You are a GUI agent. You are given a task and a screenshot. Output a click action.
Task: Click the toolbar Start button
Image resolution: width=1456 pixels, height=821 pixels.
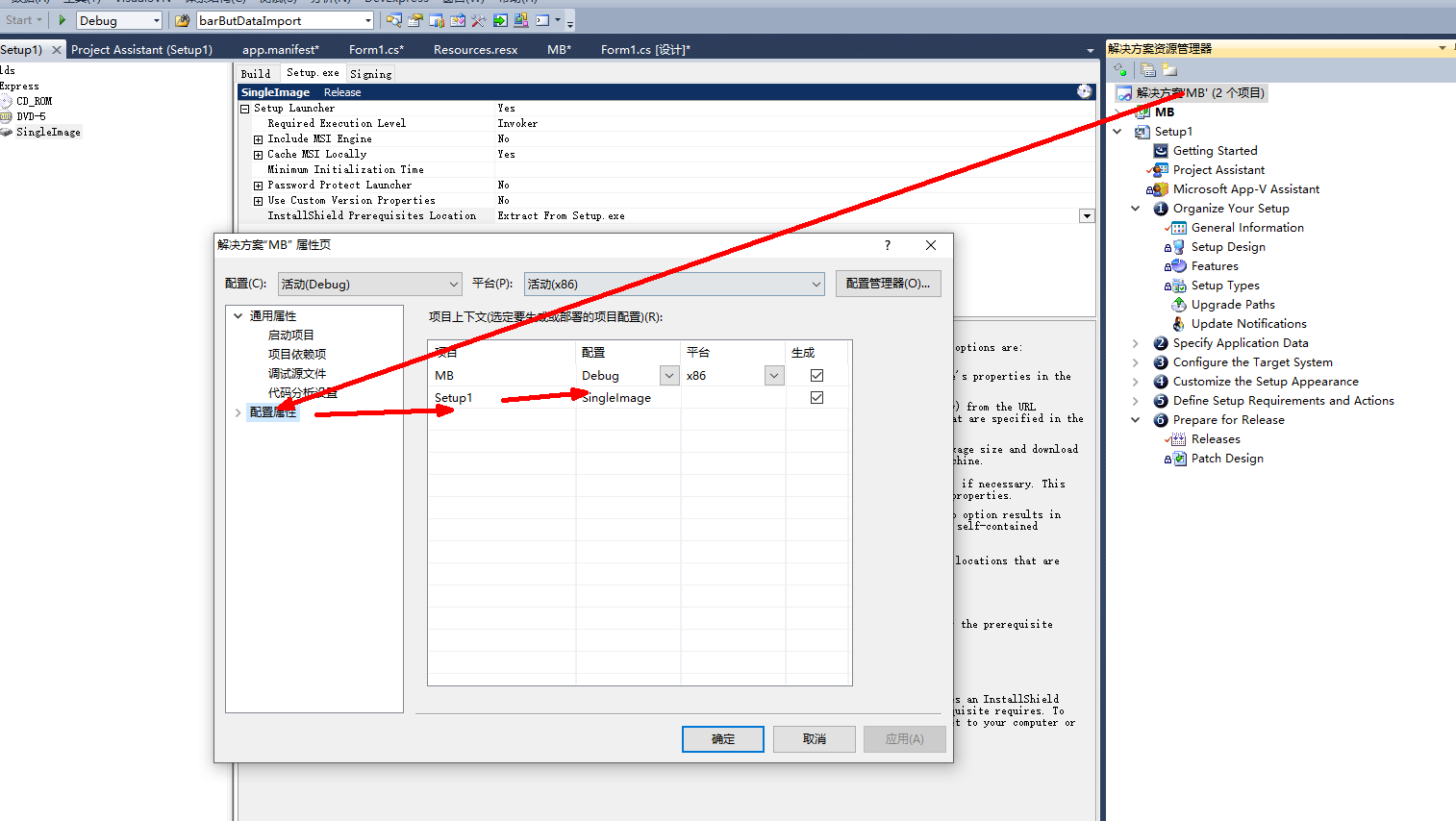point(23,20)
